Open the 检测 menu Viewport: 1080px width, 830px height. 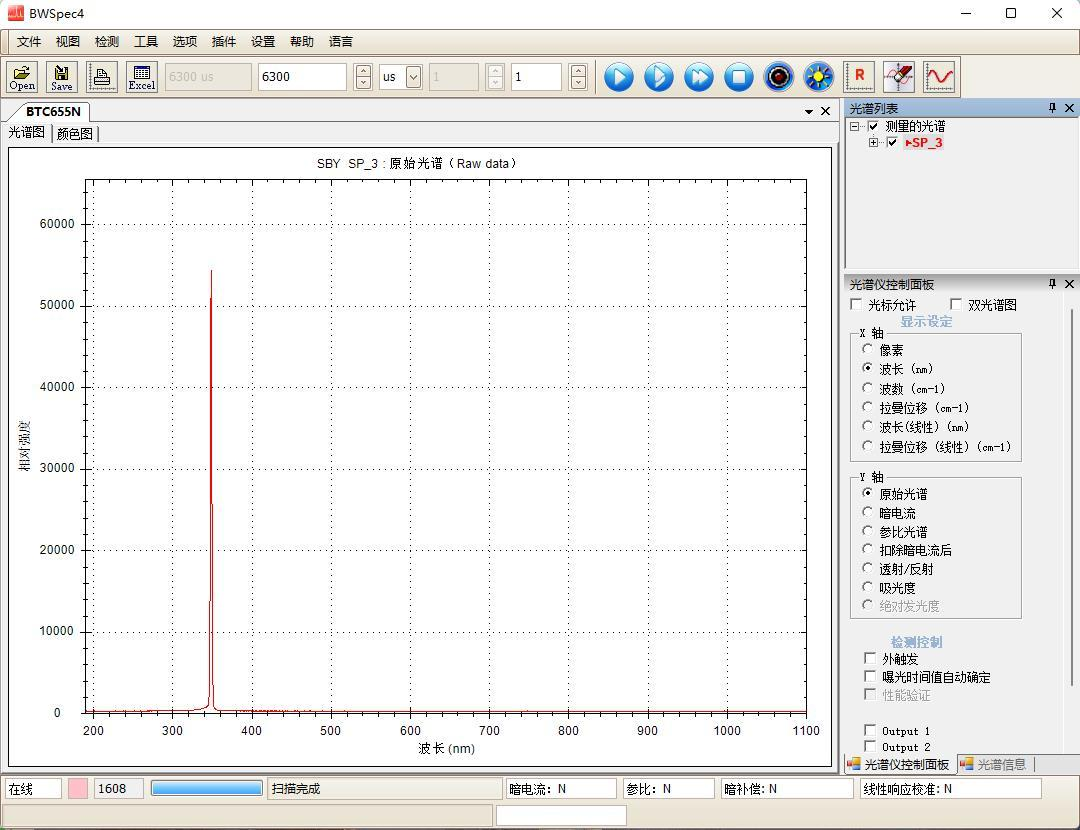tap(107, 42)
